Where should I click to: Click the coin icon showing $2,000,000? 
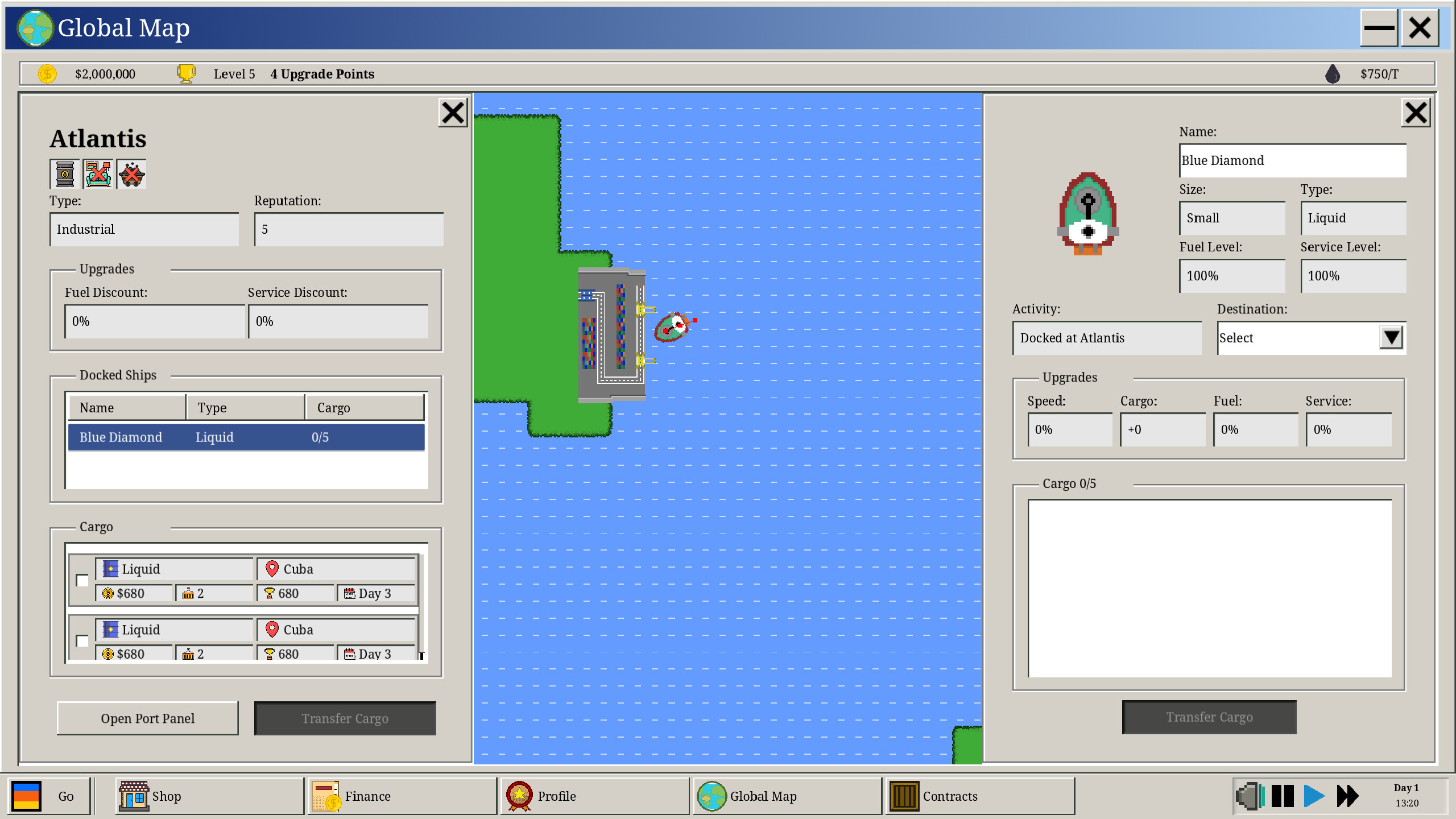coord(47,73)
